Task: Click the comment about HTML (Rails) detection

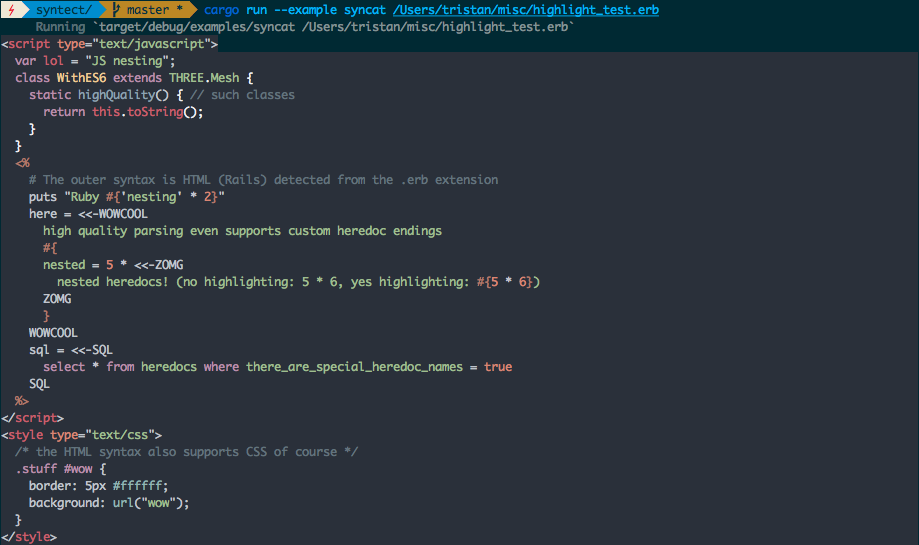Action: click(264, 180)
